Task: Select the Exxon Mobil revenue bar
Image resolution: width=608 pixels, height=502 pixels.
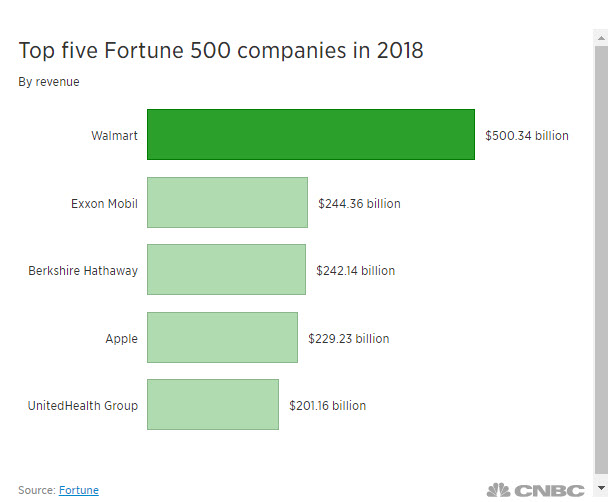Action: [x=227, y=203]
